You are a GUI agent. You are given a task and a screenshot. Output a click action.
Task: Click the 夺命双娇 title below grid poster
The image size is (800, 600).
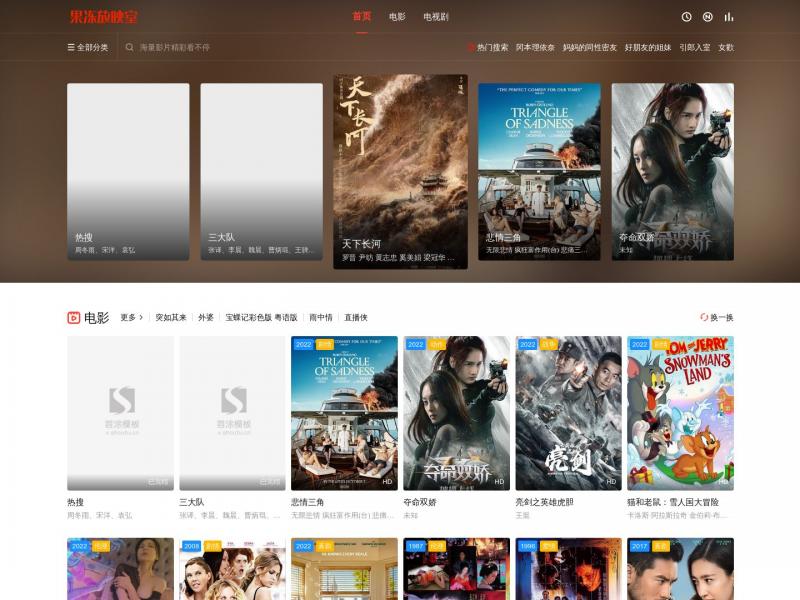click(x=420, y=502)
